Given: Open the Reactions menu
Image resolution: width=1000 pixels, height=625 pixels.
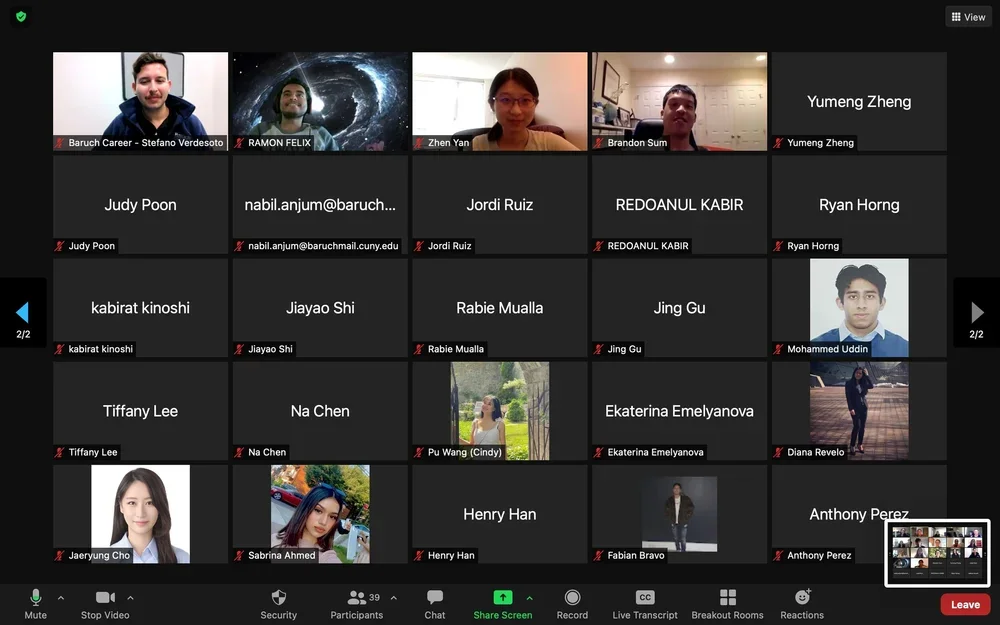Looking at the screenshot, I should [802, 604].
